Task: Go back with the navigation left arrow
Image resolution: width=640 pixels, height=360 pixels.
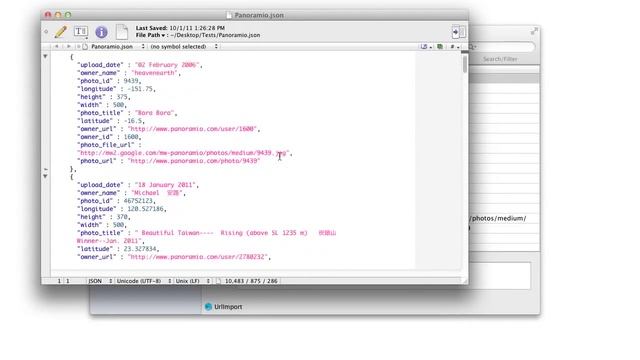Action: (57, 47)
